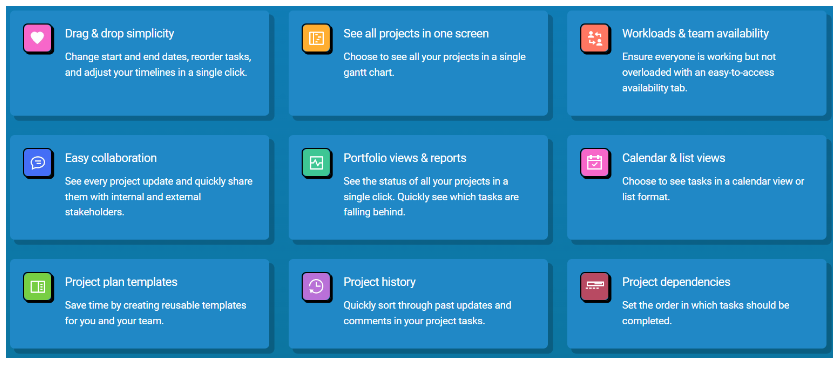Click the Easy collaboration heading
This screenshot has width=837, height=366.
pos(111,158)
